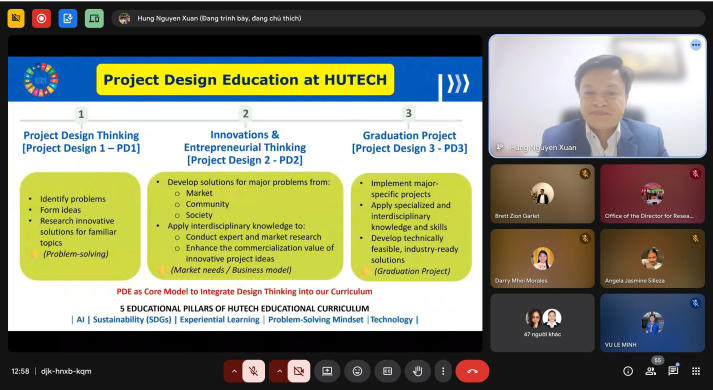This screenshot has width=713, height=390.
Task: Open the activities grid icon
Action: coord(696,371)
